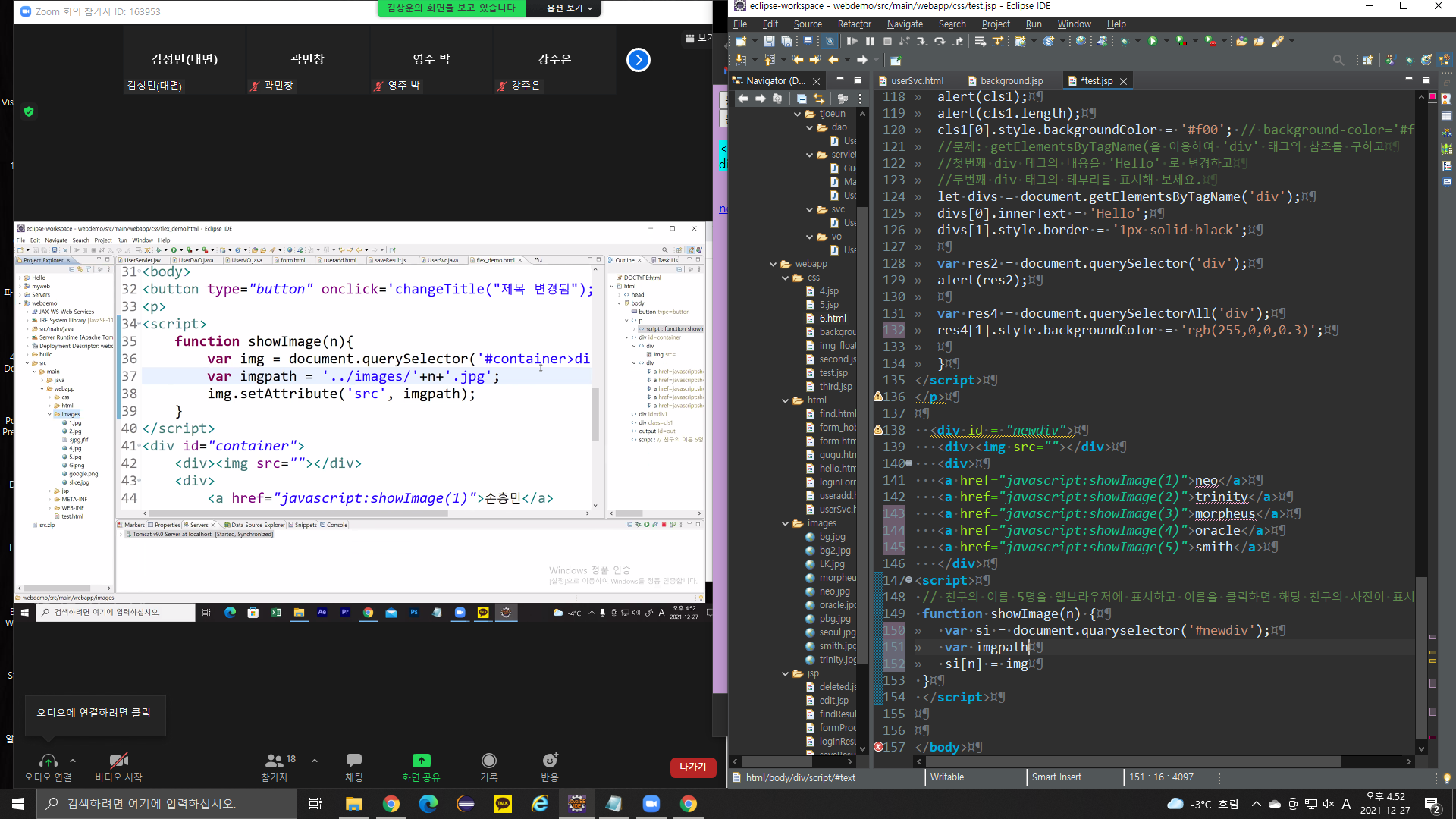Screen dimensions: 1456x819
Task: Open the Run button dropdown arrow
Action: (x=1166, y=42)
